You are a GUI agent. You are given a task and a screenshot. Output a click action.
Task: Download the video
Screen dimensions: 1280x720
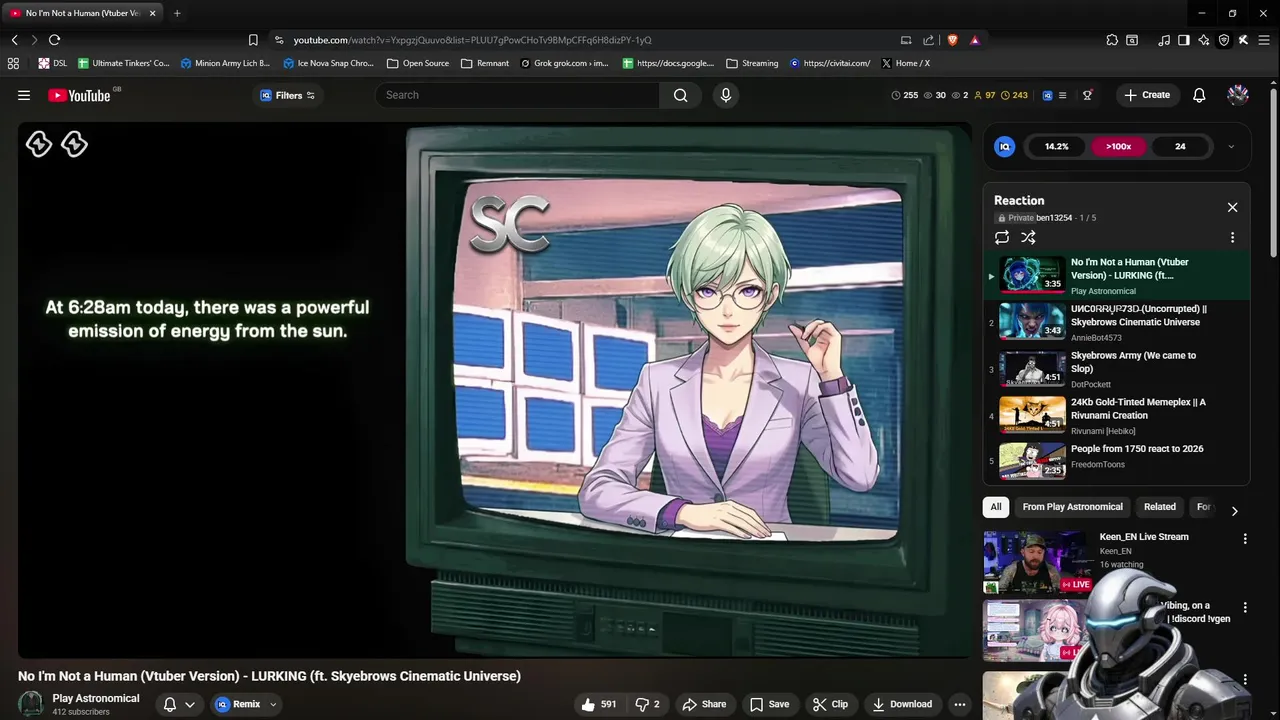click(902, 704)
